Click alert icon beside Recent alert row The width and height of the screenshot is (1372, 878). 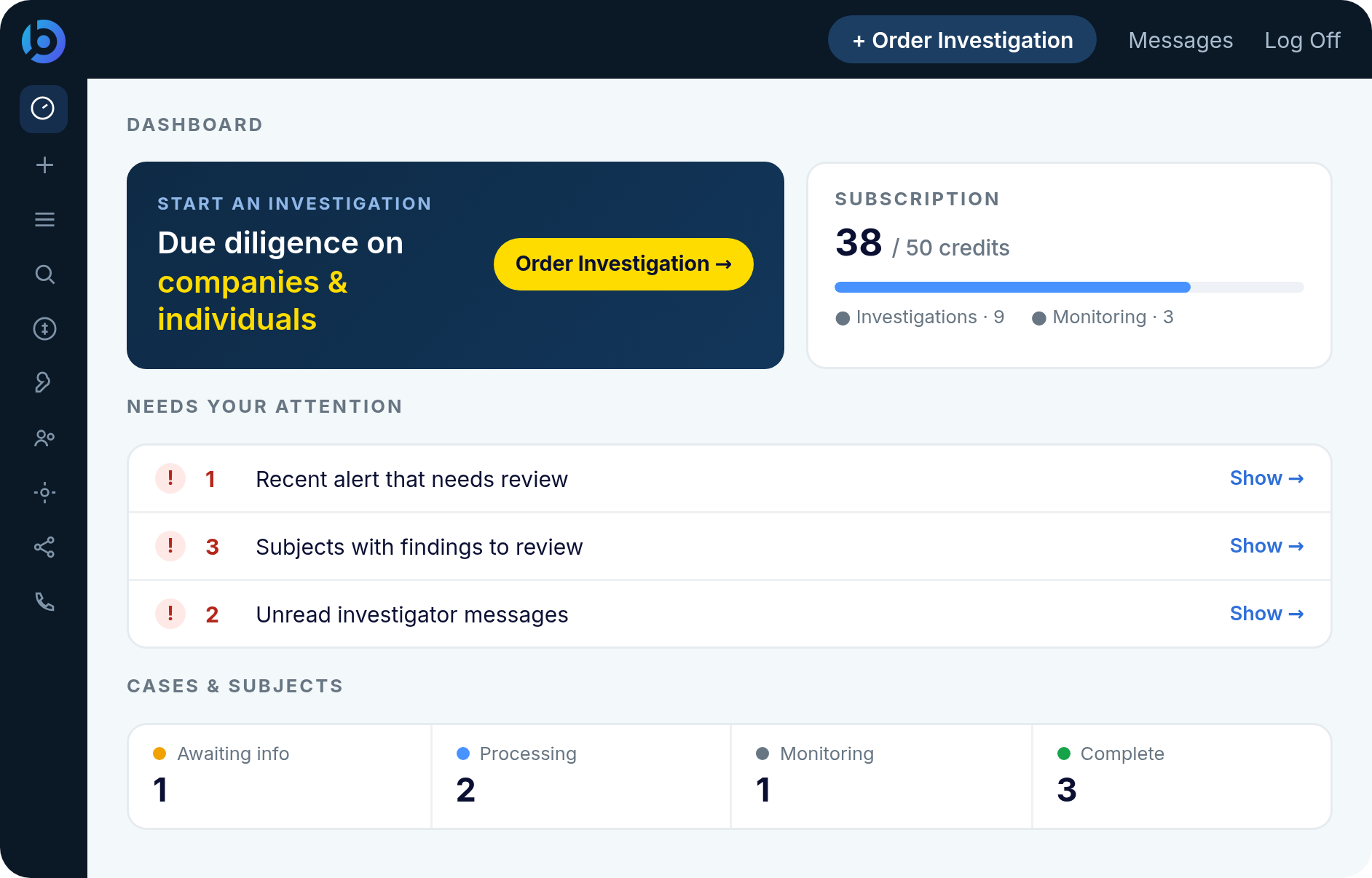point(170,478)
